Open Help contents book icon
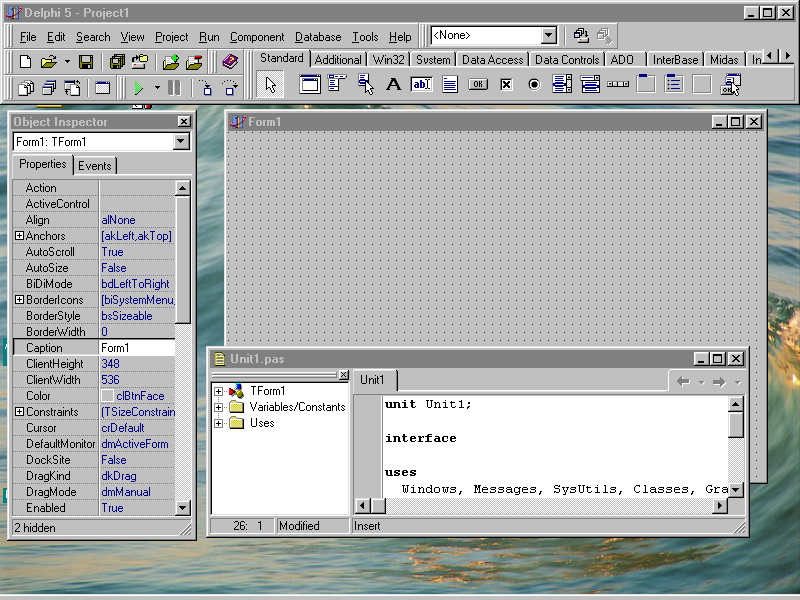Screen dimensions: 800x600 [230, 62]
